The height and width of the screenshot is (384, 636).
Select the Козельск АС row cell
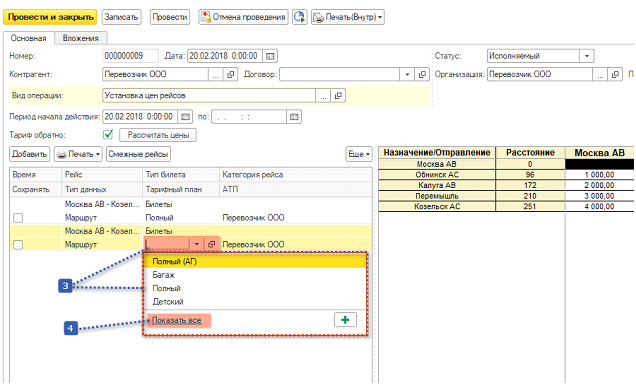pyautogui.click(x=437, y=206)
